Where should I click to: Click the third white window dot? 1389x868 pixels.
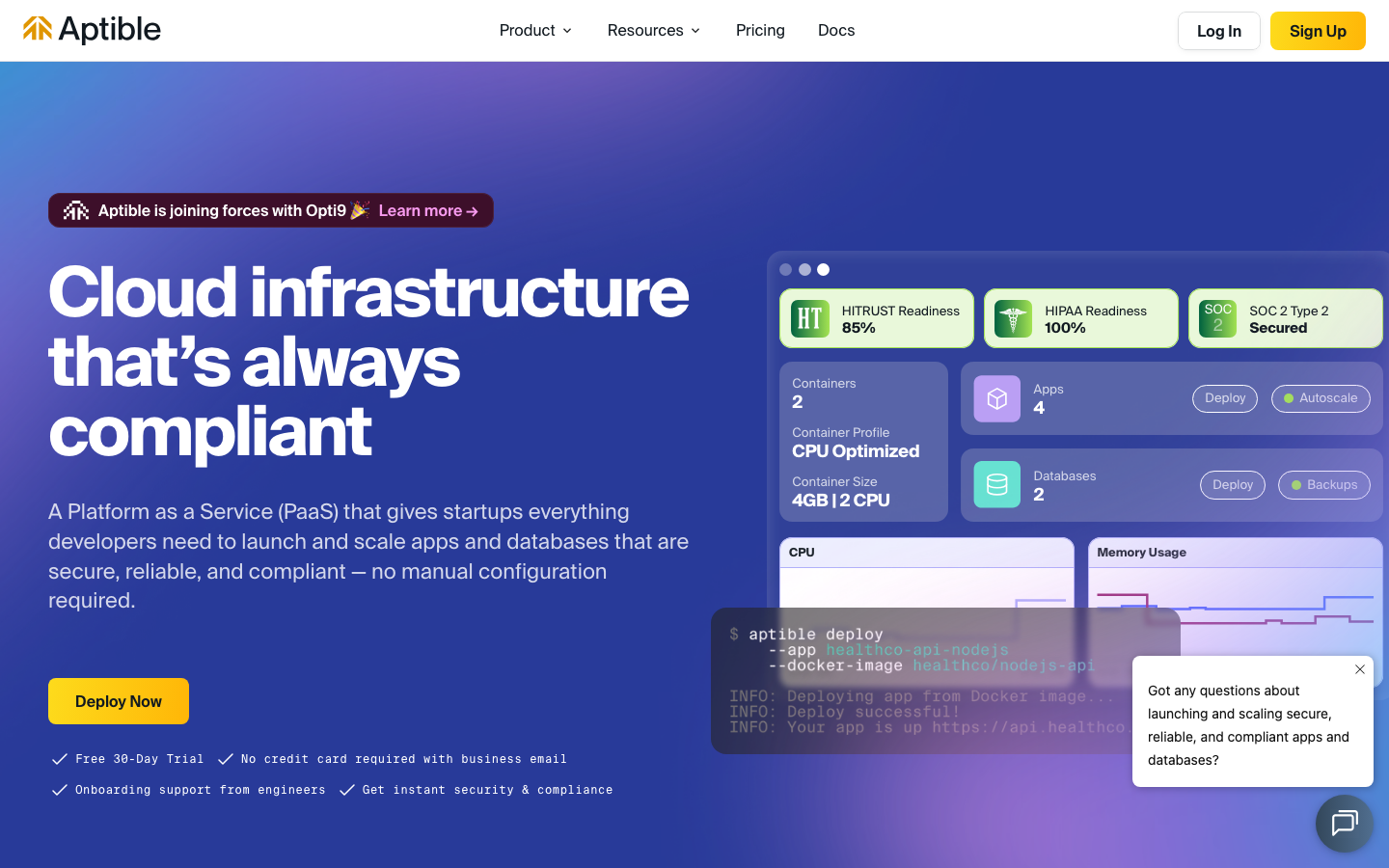823,270
